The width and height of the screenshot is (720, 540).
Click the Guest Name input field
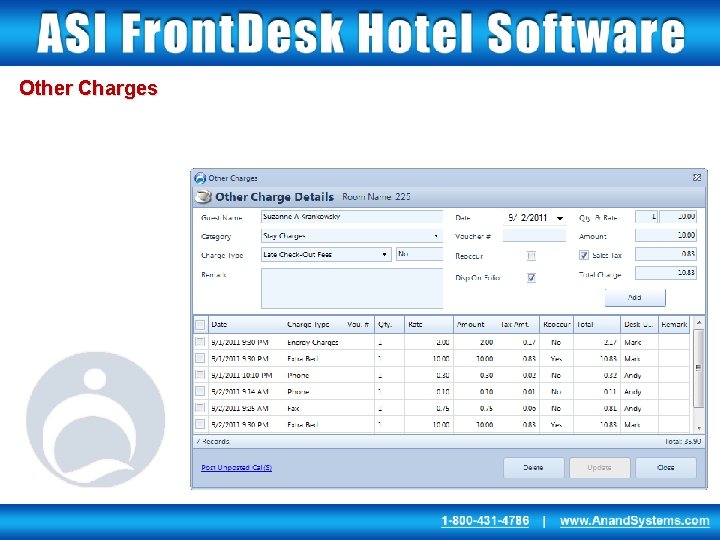tap(352, 217)
